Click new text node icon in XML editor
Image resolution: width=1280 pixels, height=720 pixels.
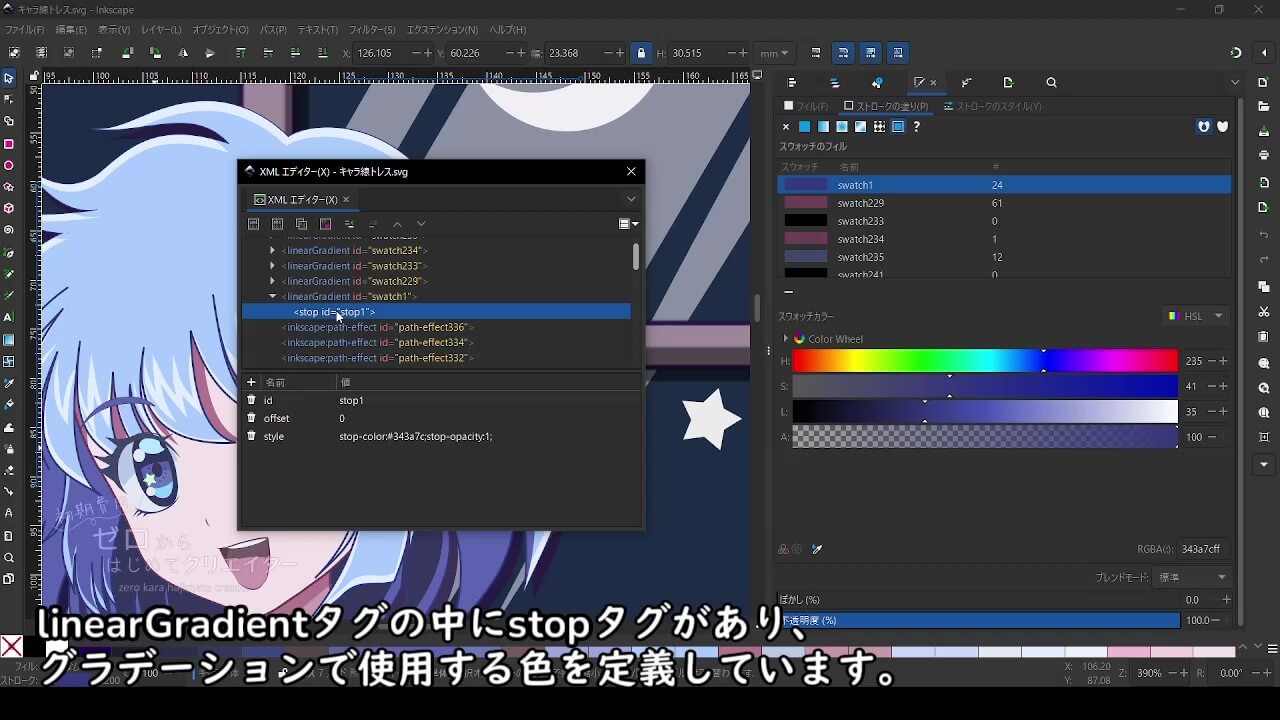(278, 224)
